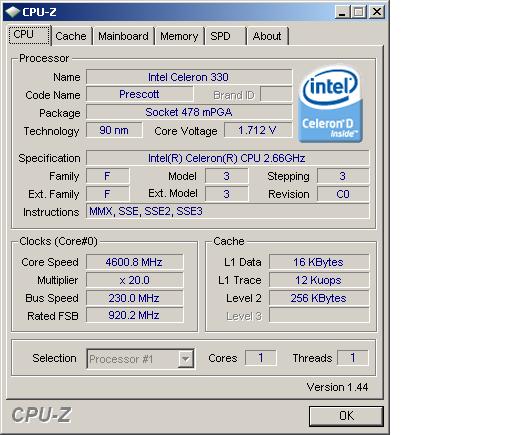Viewport: 512px width, 435px height.
Task: Click the Version 1.44 label
Action: [x=337, y=387]
